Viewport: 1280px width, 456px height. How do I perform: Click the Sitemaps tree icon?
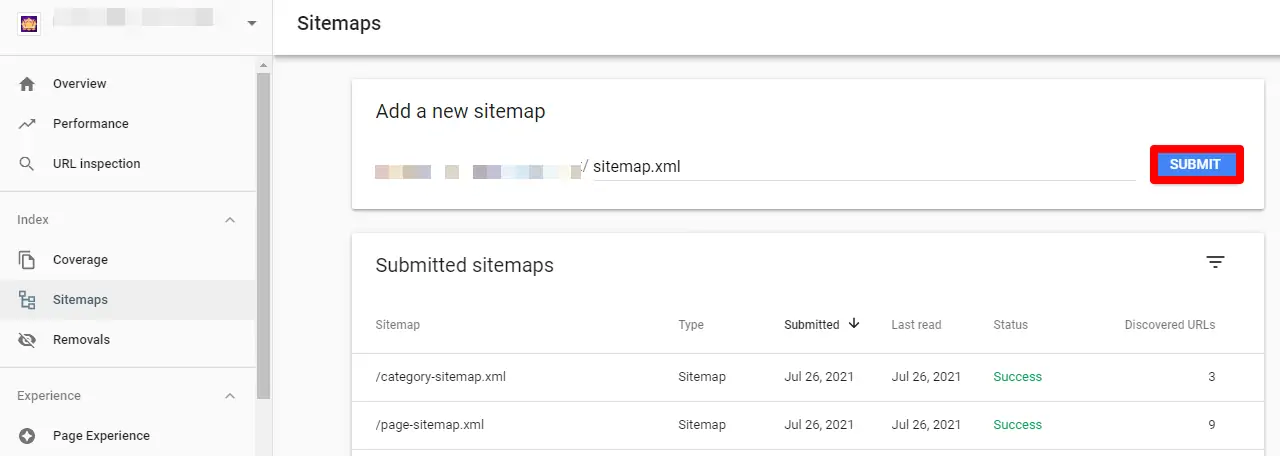(27, 300)
